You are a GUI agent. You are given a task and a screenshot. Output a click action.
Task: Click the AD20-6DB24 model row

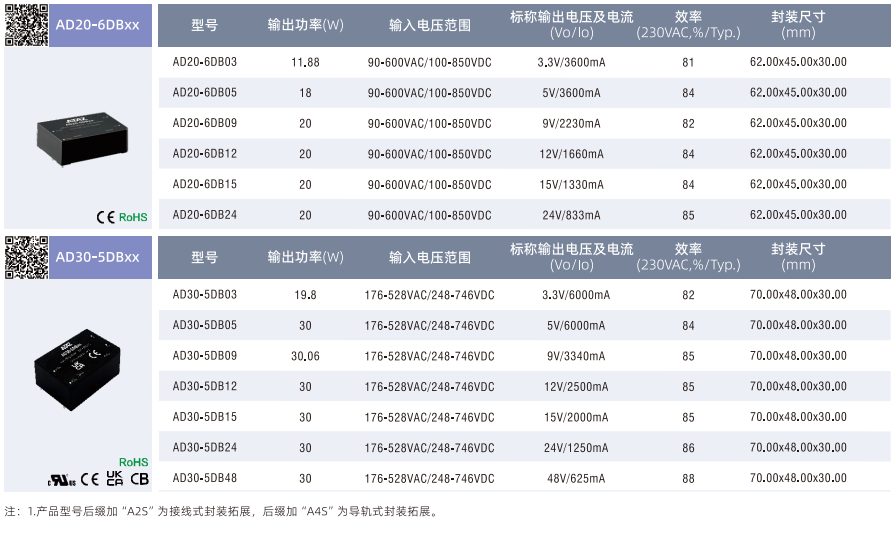click(205, 215)
